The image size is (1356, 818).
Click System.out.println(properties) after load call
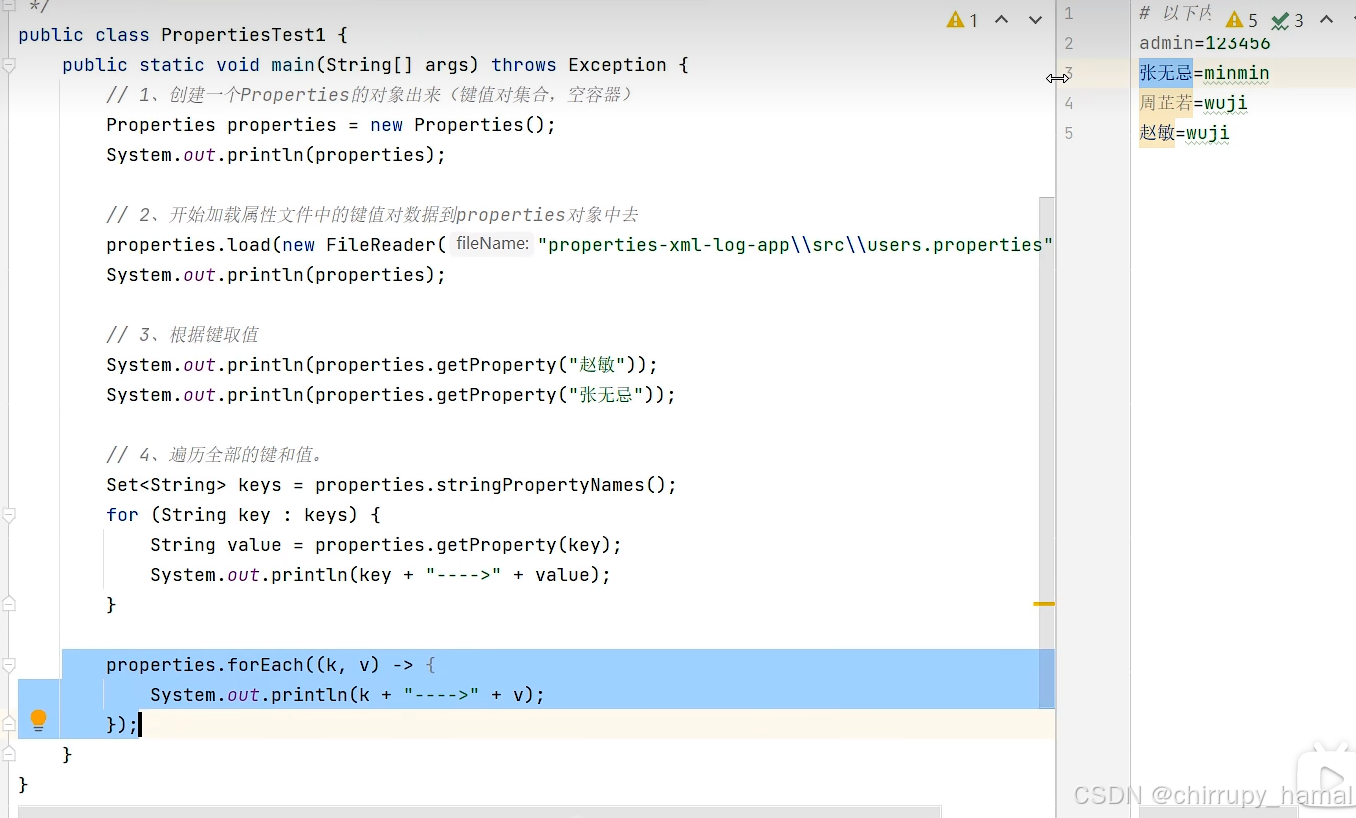[x=276, y=275]
